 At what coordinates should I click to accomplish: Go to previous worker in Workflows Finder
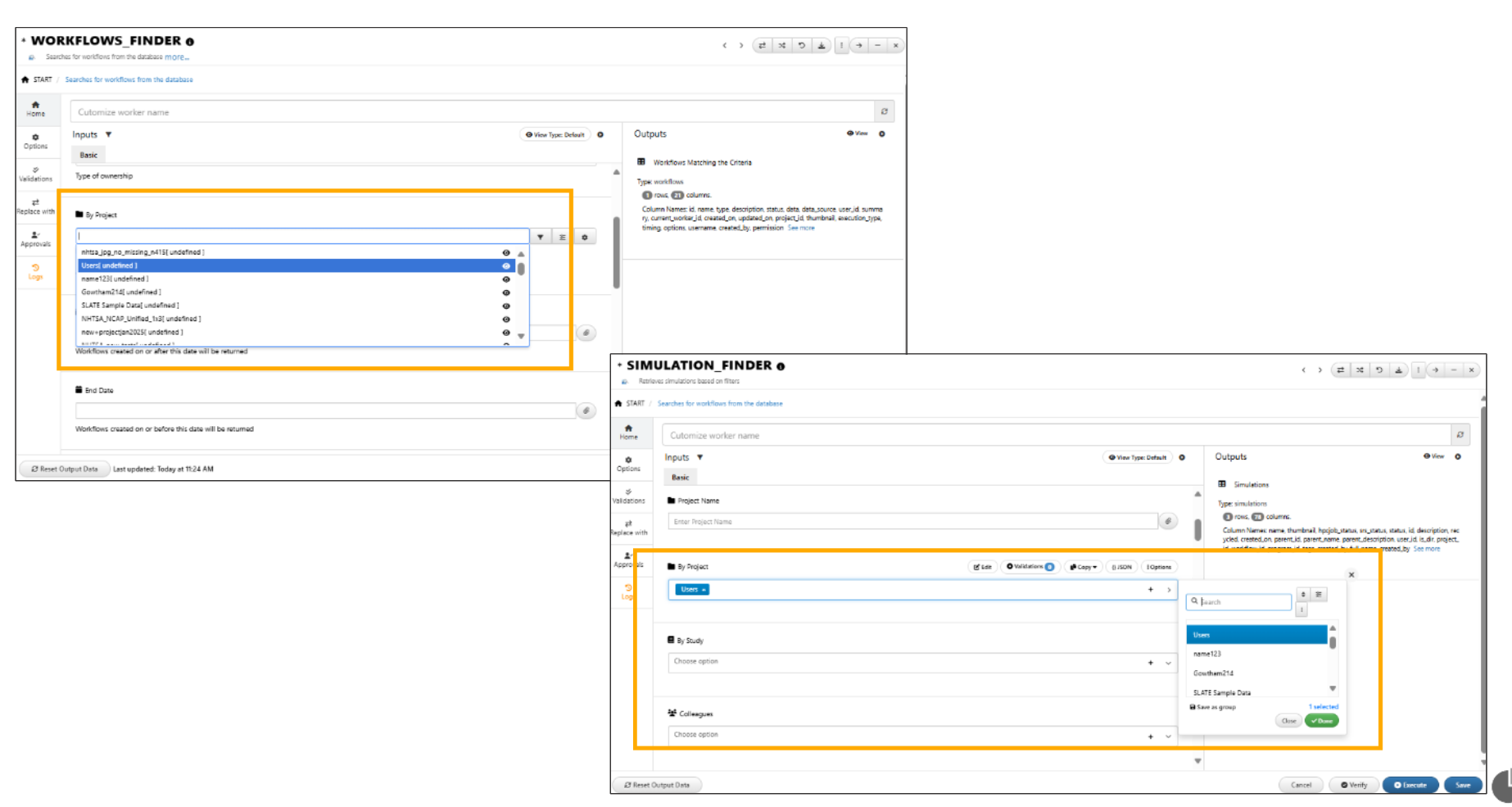(x=724, y=45)
